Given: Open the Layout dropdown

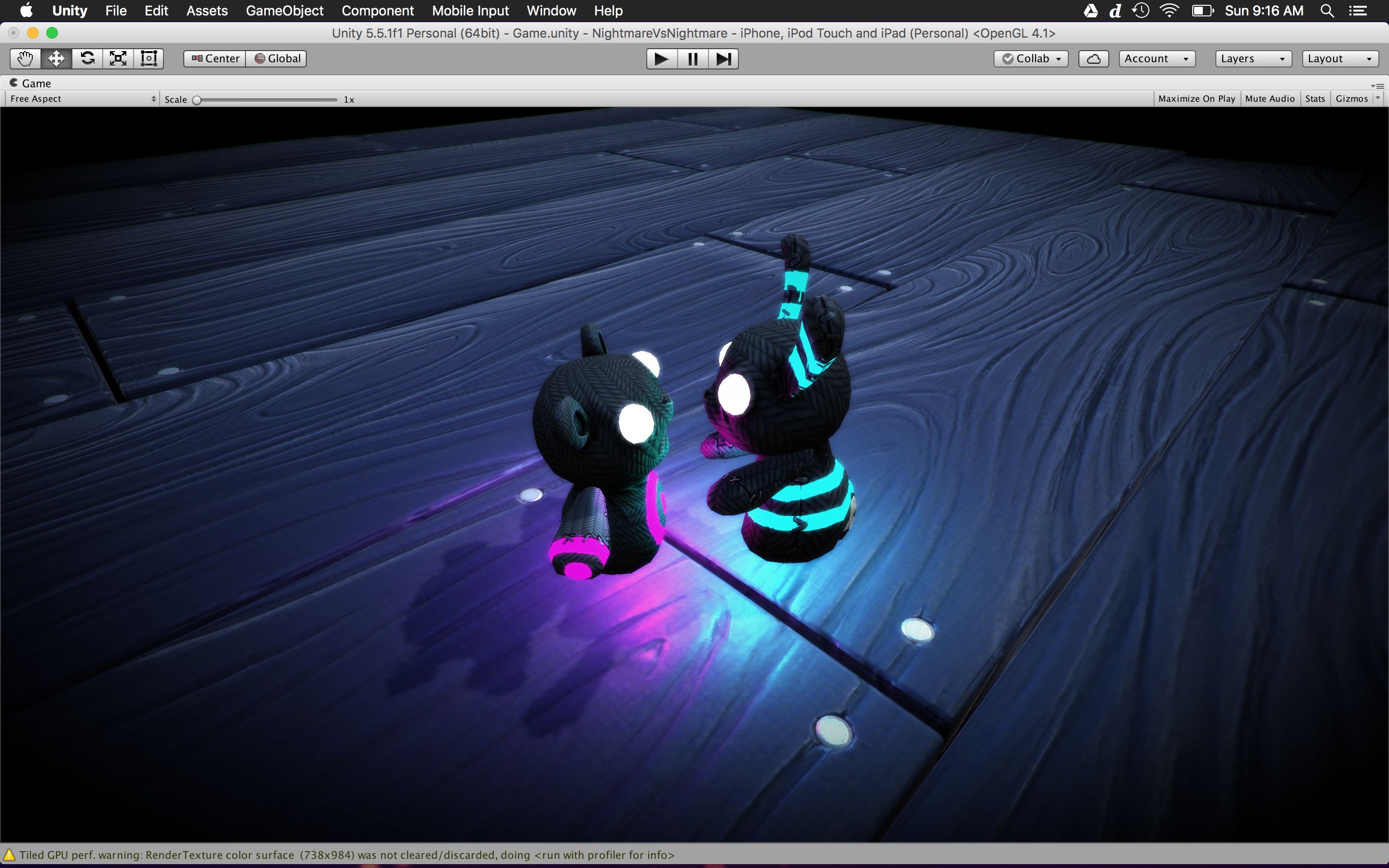Looking at the screenshot, I should click(1340, 58).
